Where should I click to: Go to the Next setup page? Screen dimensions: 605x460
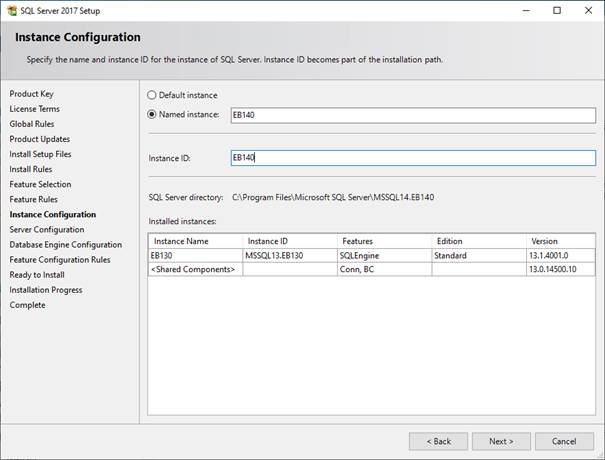[501, 441]
